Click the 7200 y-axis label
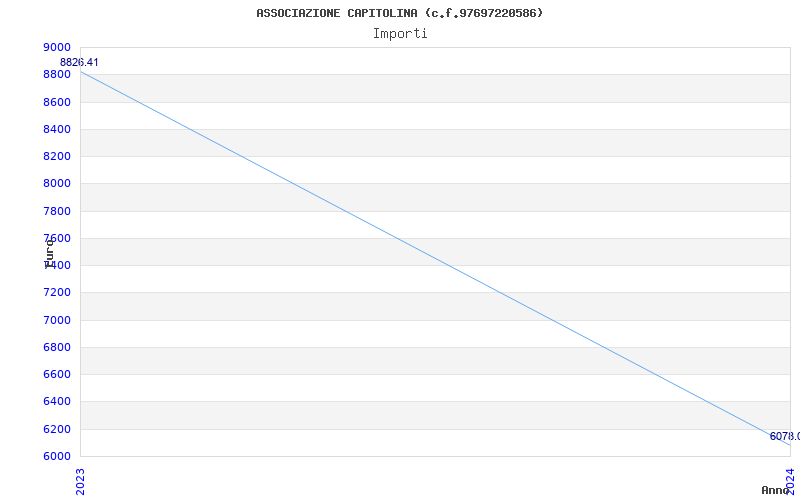Viewport: 800px width, 500px height. (x=57, y=293)
